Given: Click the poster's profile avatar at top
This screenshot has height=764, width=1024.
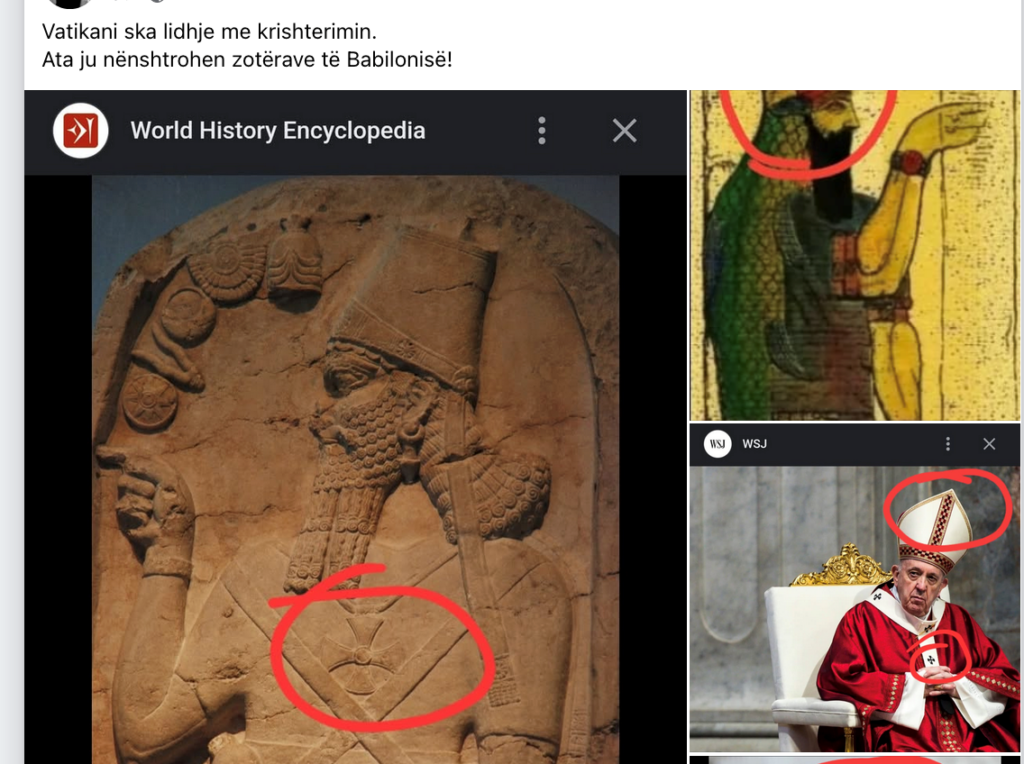Looking at the screenshot, I should pyautogui.click(x=70, y=3).
